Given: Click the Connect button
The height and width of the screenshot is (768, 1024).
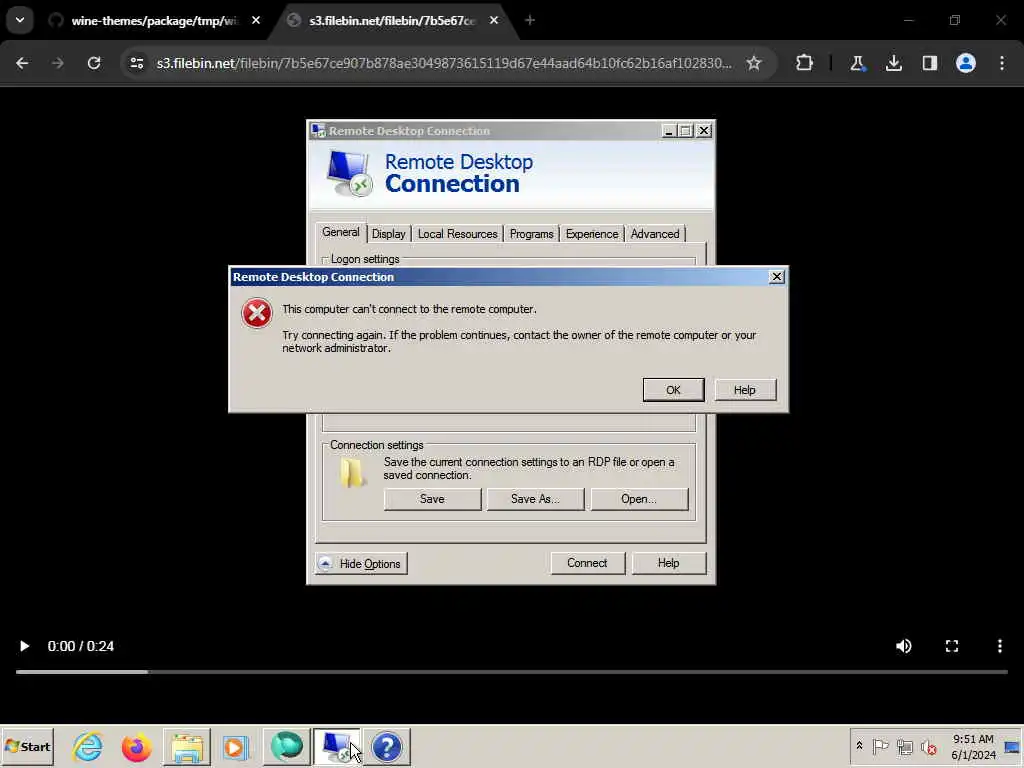Looking at the screenshot, I should pyautogui.click(x=587, y=563).
